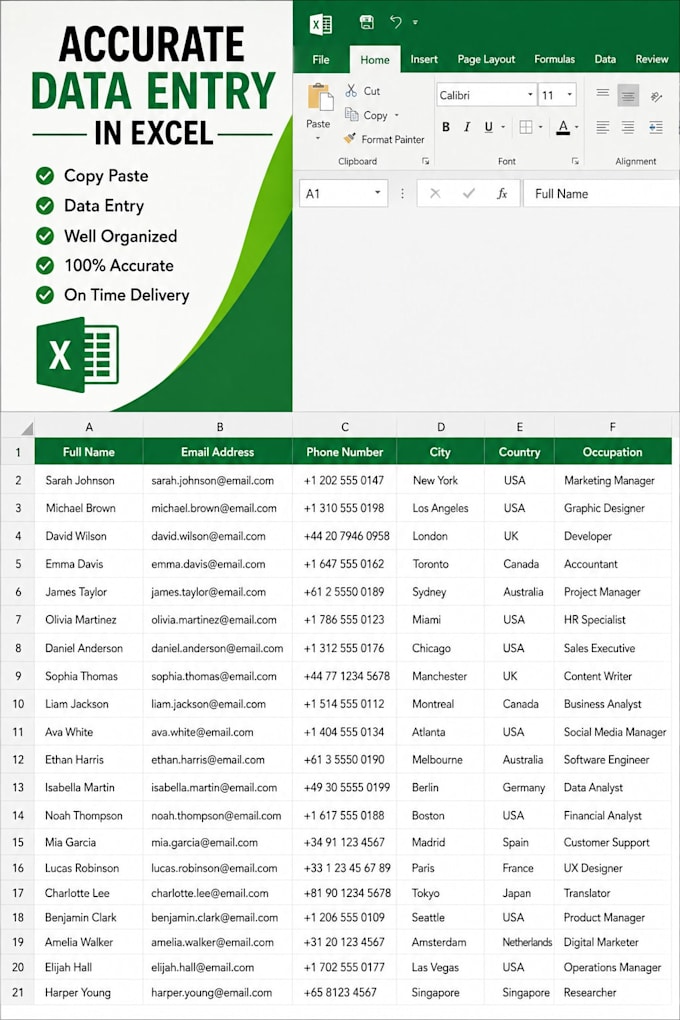Click the formula bar showing Full Name
This screenshot has height=1020, width=680.
click(x=601, y=193)
